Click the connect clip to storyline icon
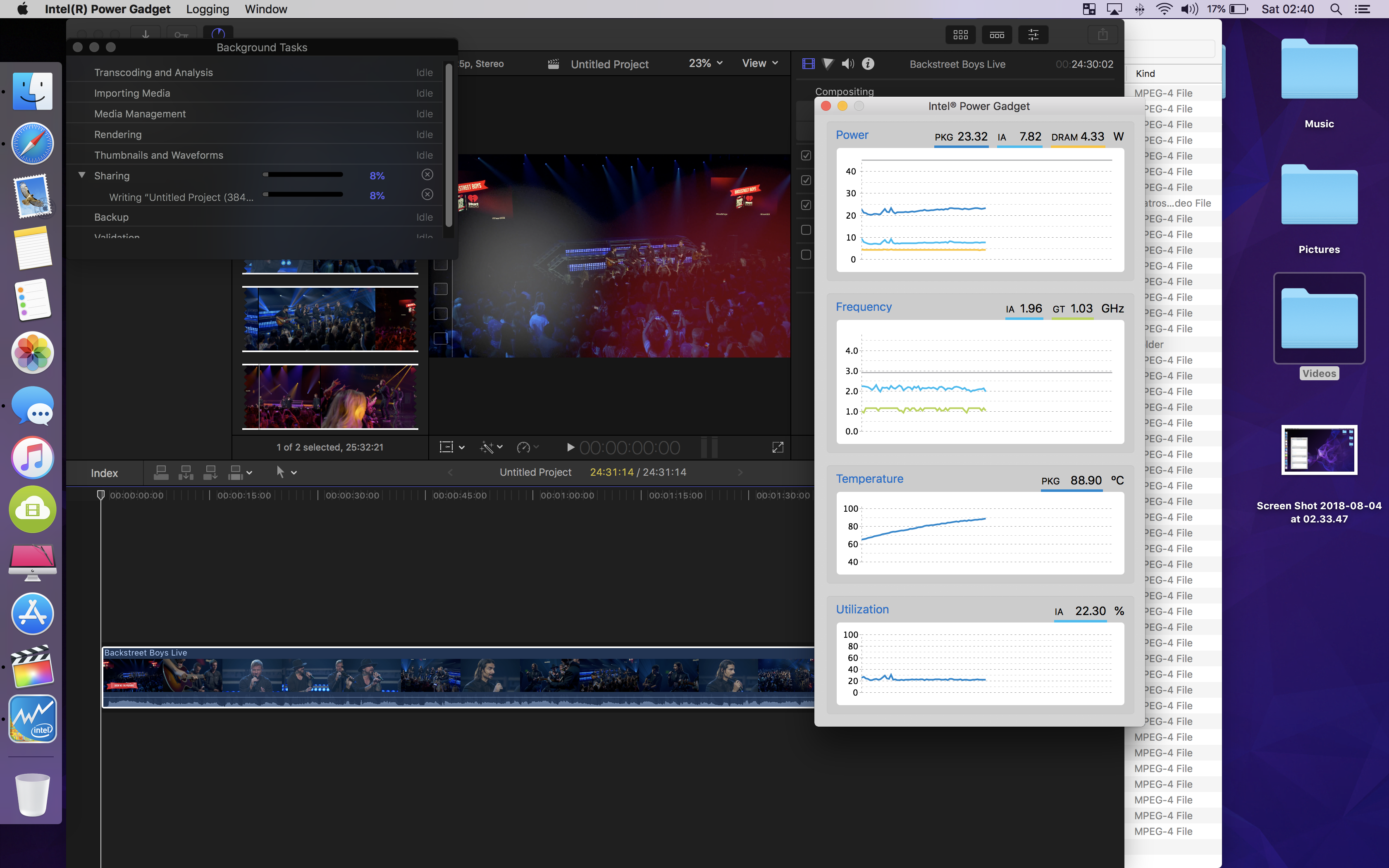 [x=161, y=472]
